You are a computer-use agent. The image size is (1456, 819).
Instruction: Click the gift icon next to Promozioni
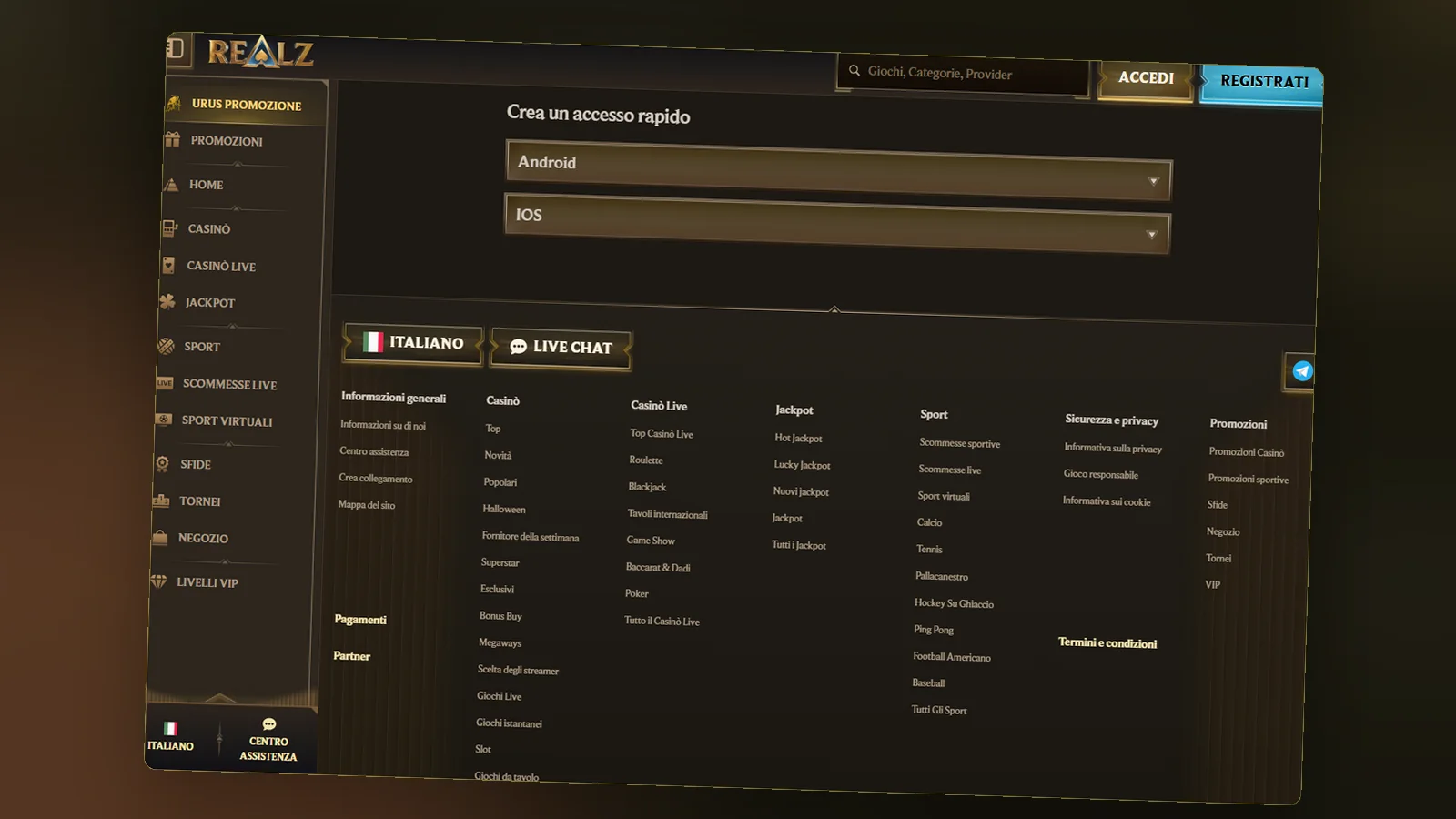[172, 140]
